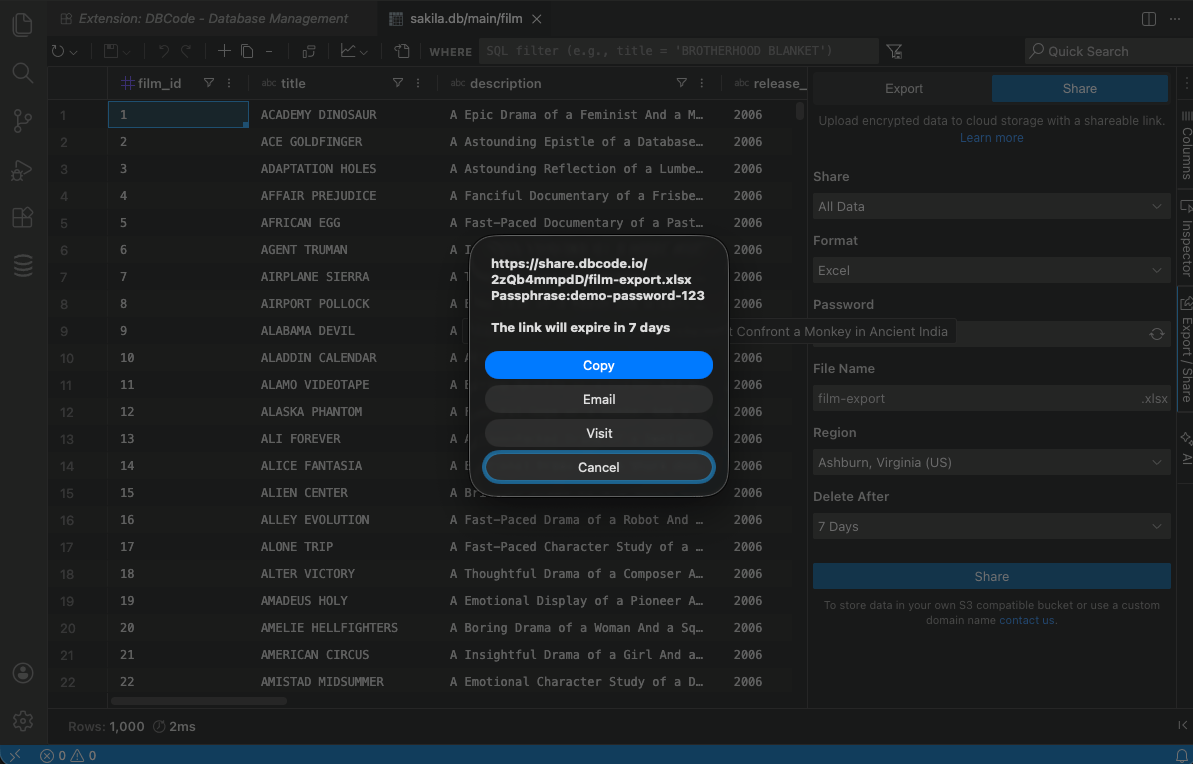Regenerate password with the refresh icon
1193x764 pixels.
(1157, 334)
